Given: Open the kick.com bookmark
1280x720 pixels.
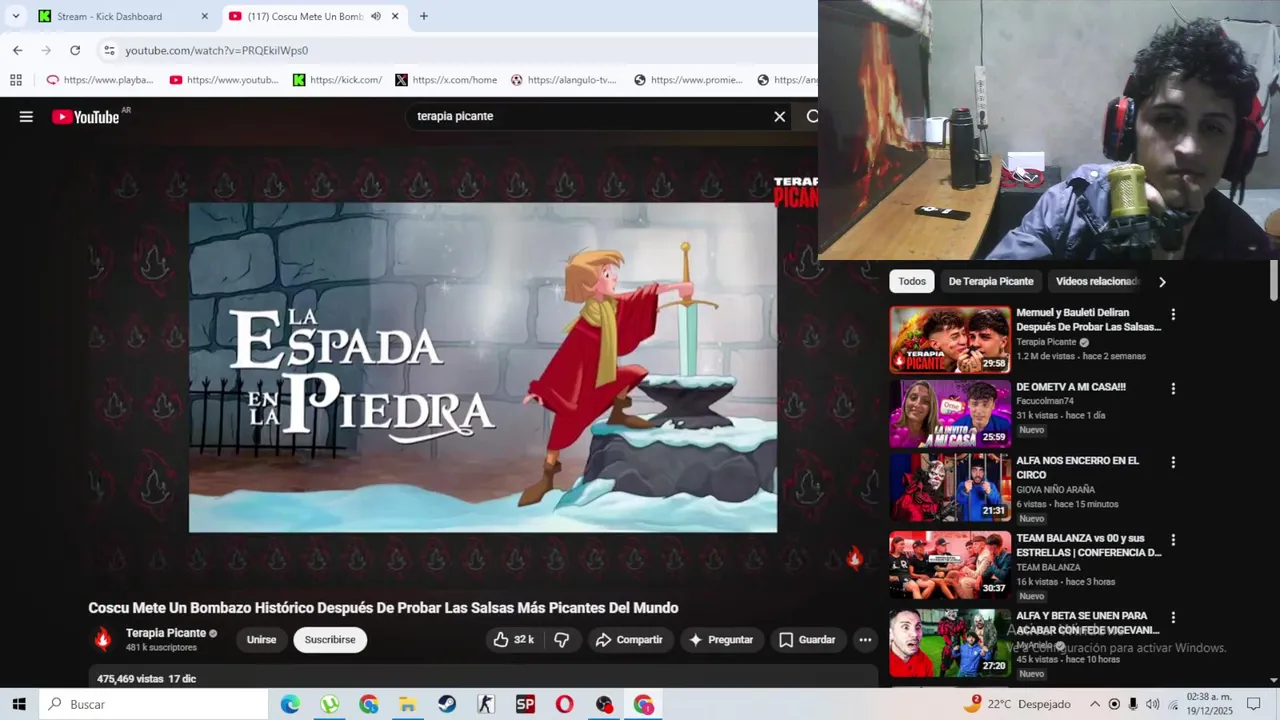Looking at the screenshot, I should 337,80.
